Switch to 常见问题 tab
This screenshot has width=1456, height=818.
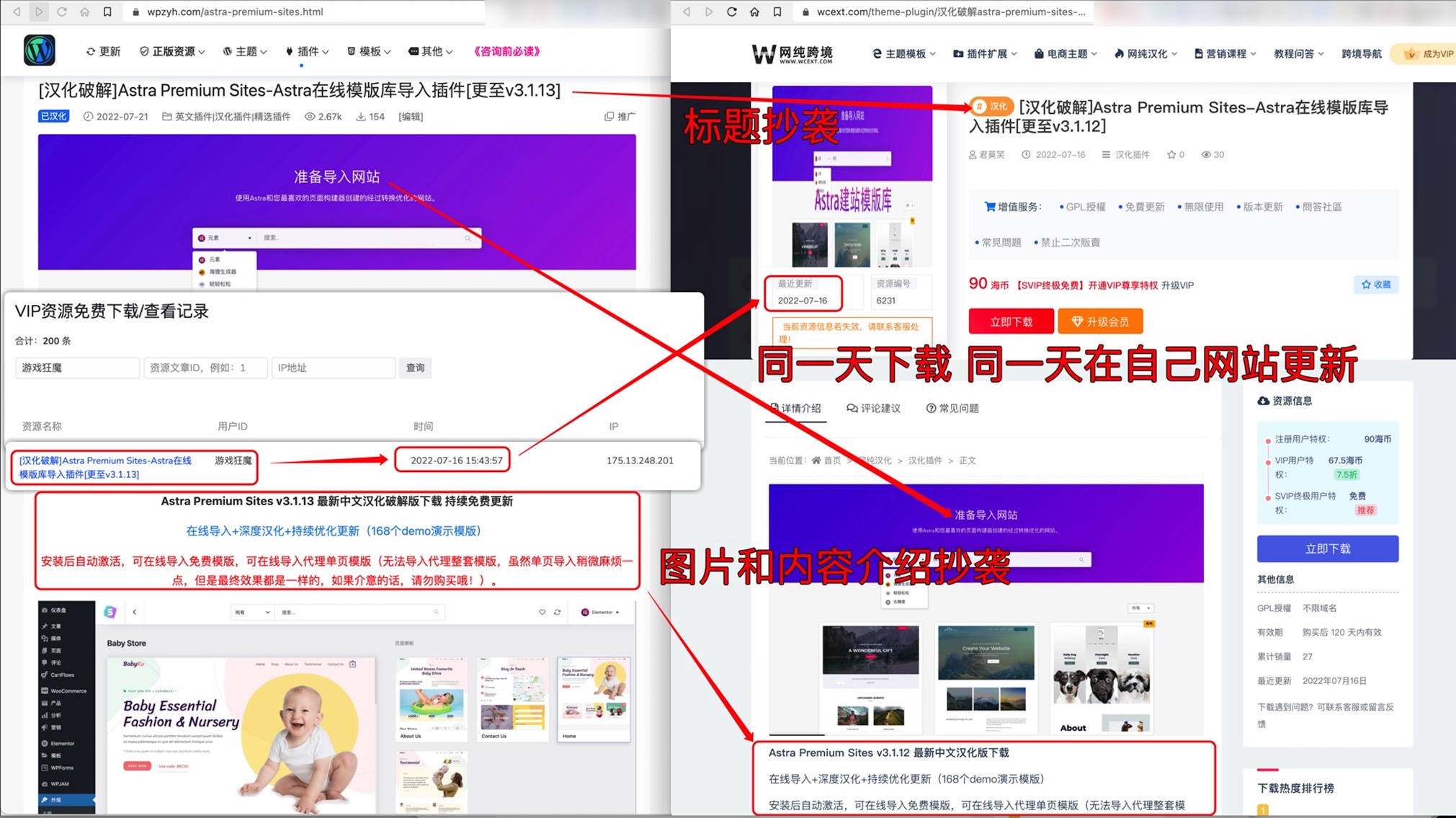pos(952,408)
